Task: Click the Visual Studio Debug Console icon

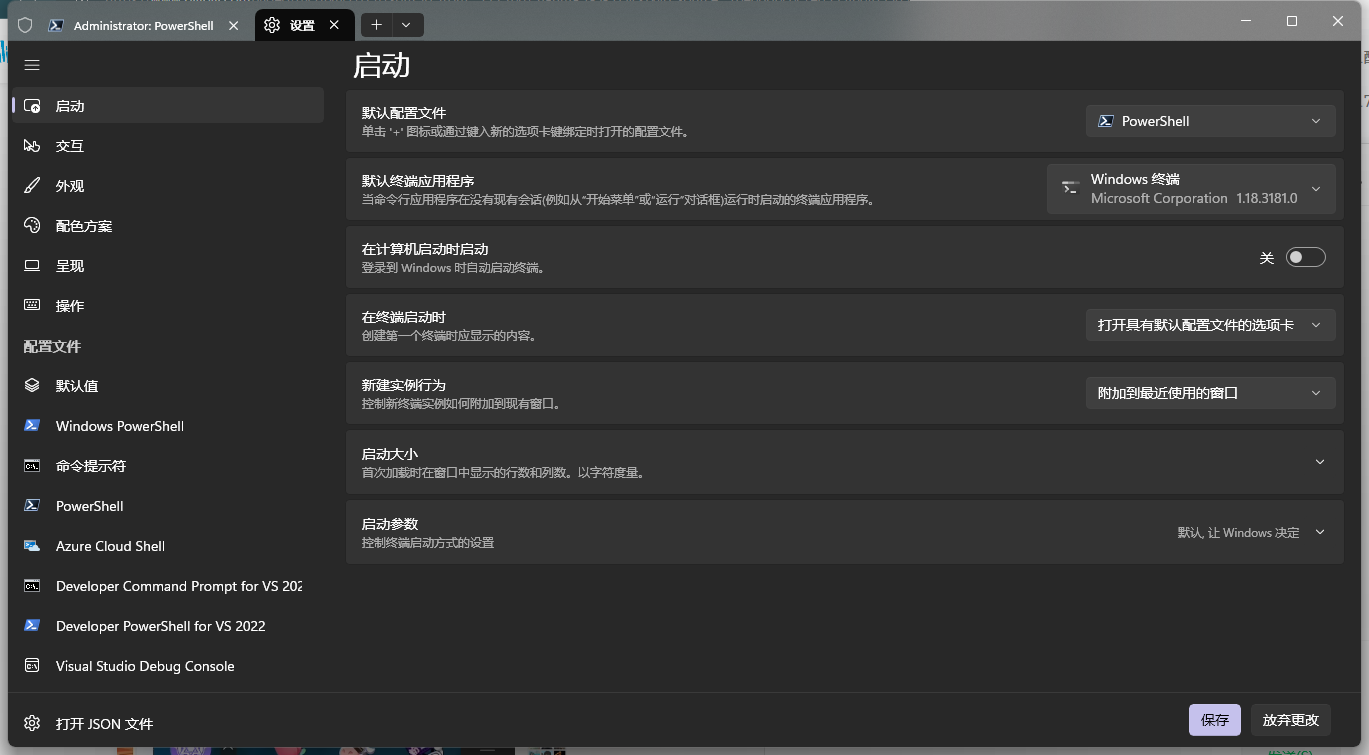Action: (32, 666)
